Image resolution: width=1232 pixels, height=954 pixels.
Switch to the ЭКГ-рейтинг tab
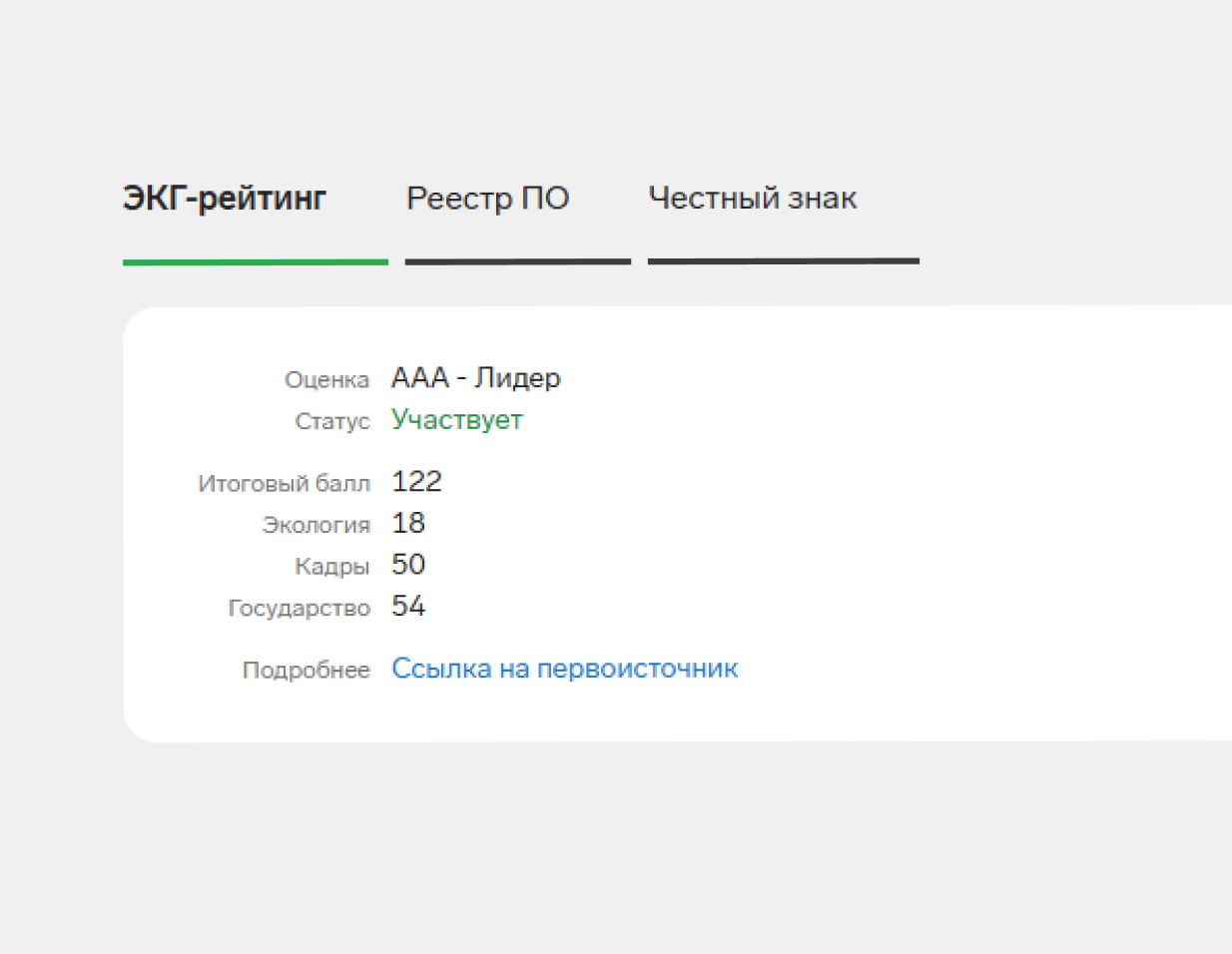click(225, 199)
